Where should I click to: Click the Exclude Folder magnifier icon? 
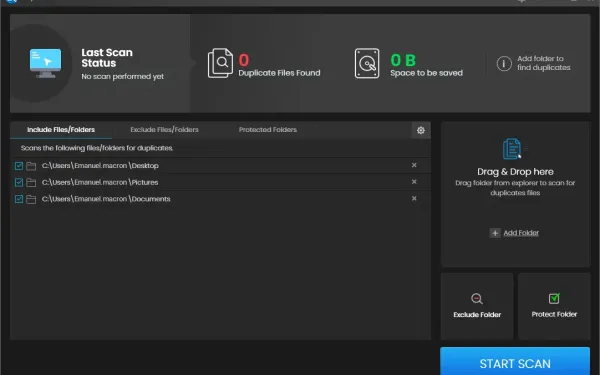pos(477,298)
